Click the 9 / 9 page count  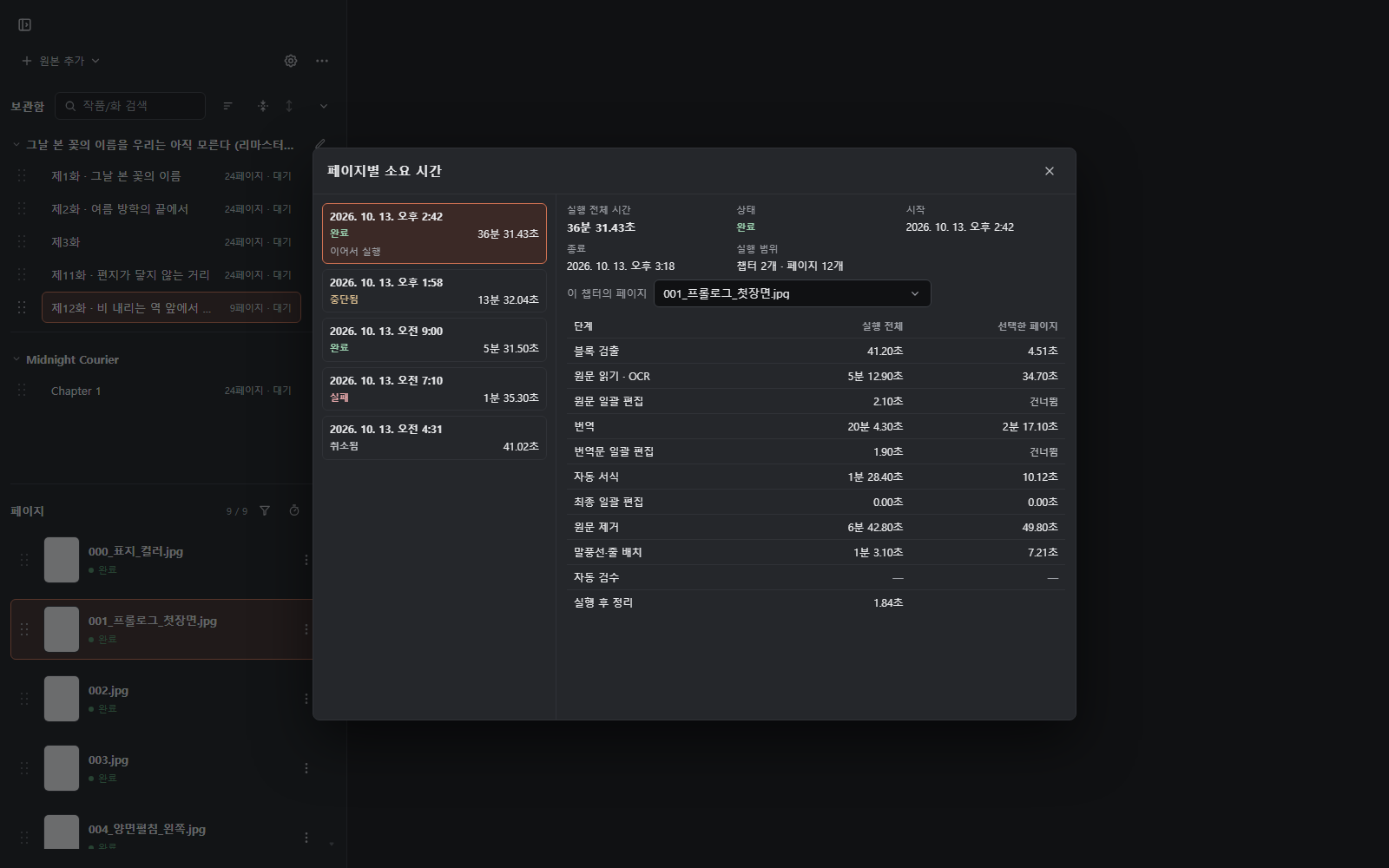(237, 511)
